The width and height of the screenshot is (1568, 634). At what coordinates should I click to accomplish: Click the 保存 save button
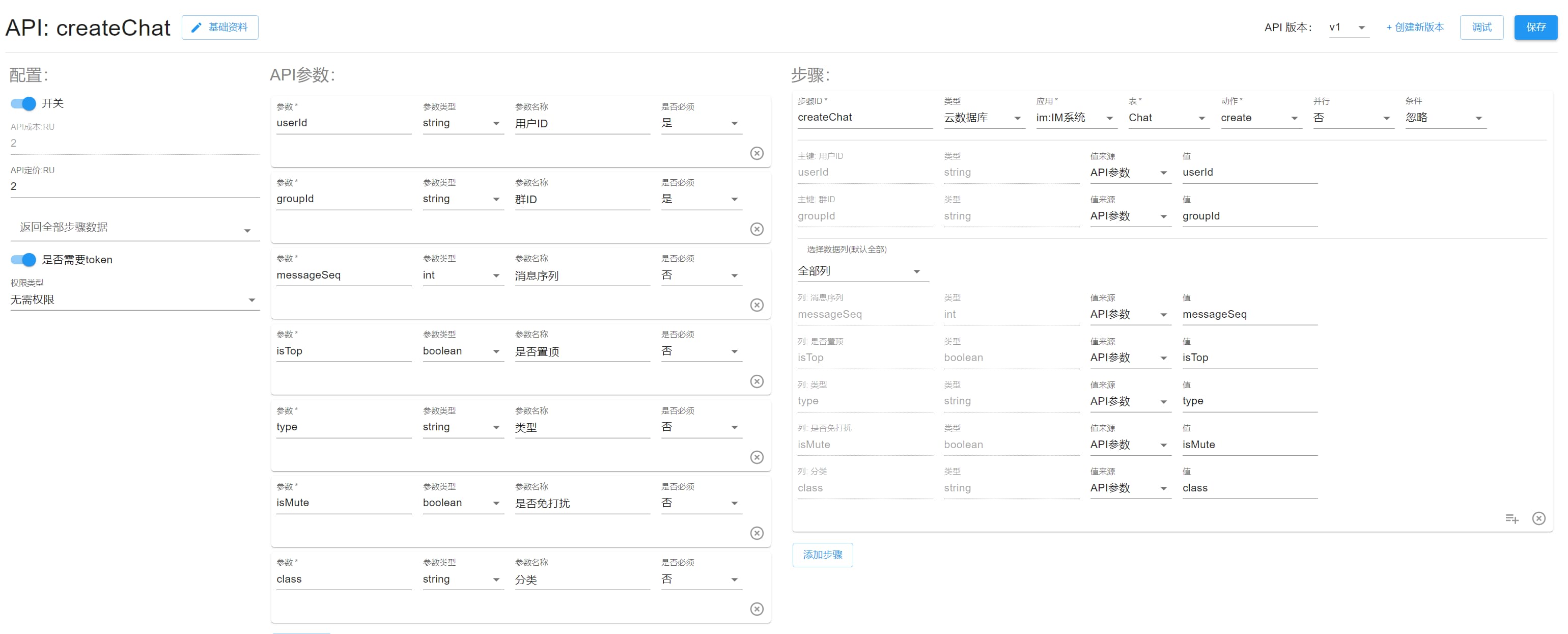1535,27
